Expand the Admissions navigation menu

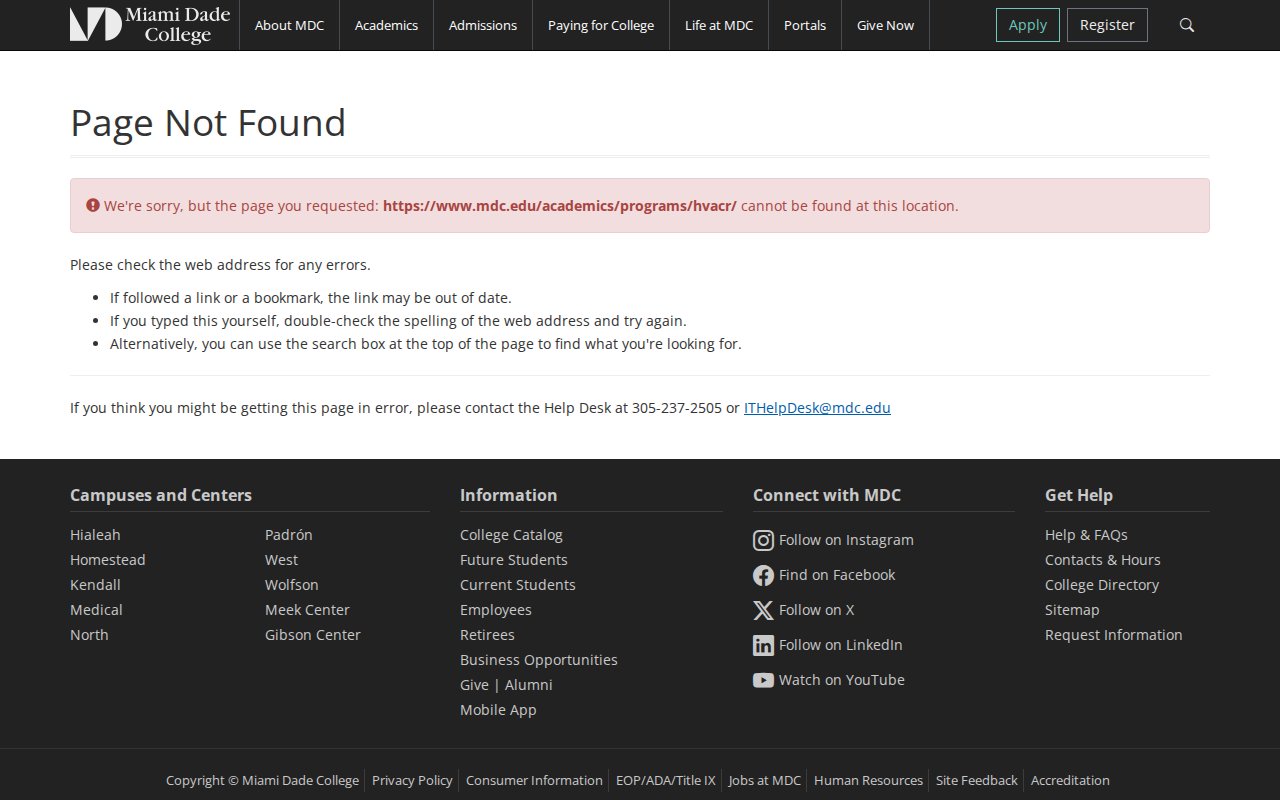pos(482,25)
